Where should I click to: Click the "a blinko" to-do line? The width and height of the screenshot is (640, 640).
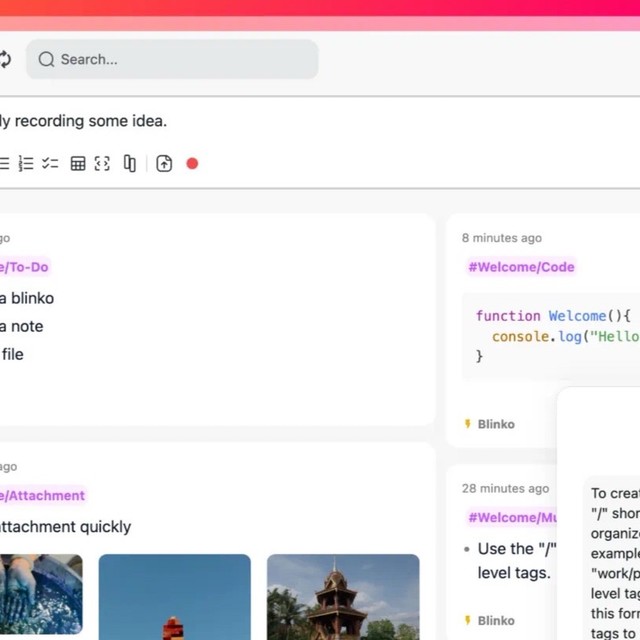(27, 298)
